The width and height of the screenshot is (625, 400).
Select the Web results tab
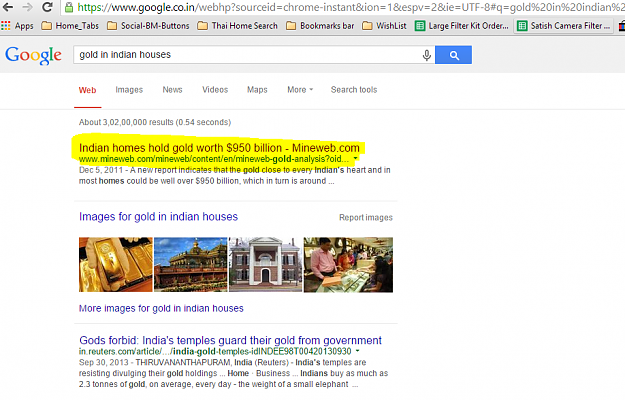[87, 90]
